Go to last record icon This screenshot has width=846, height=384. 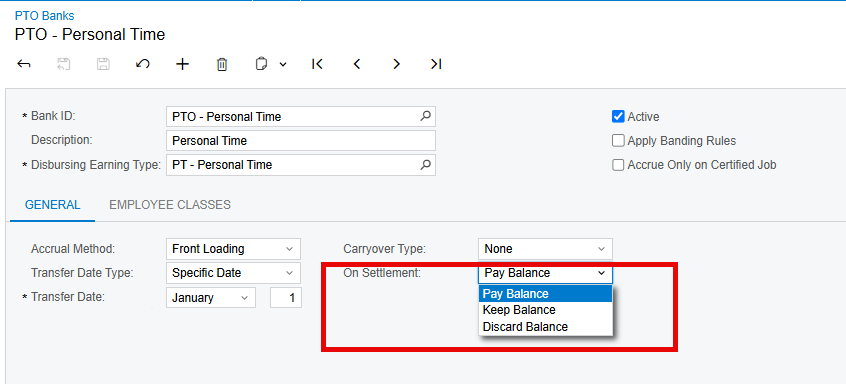[x=436, y=64]
